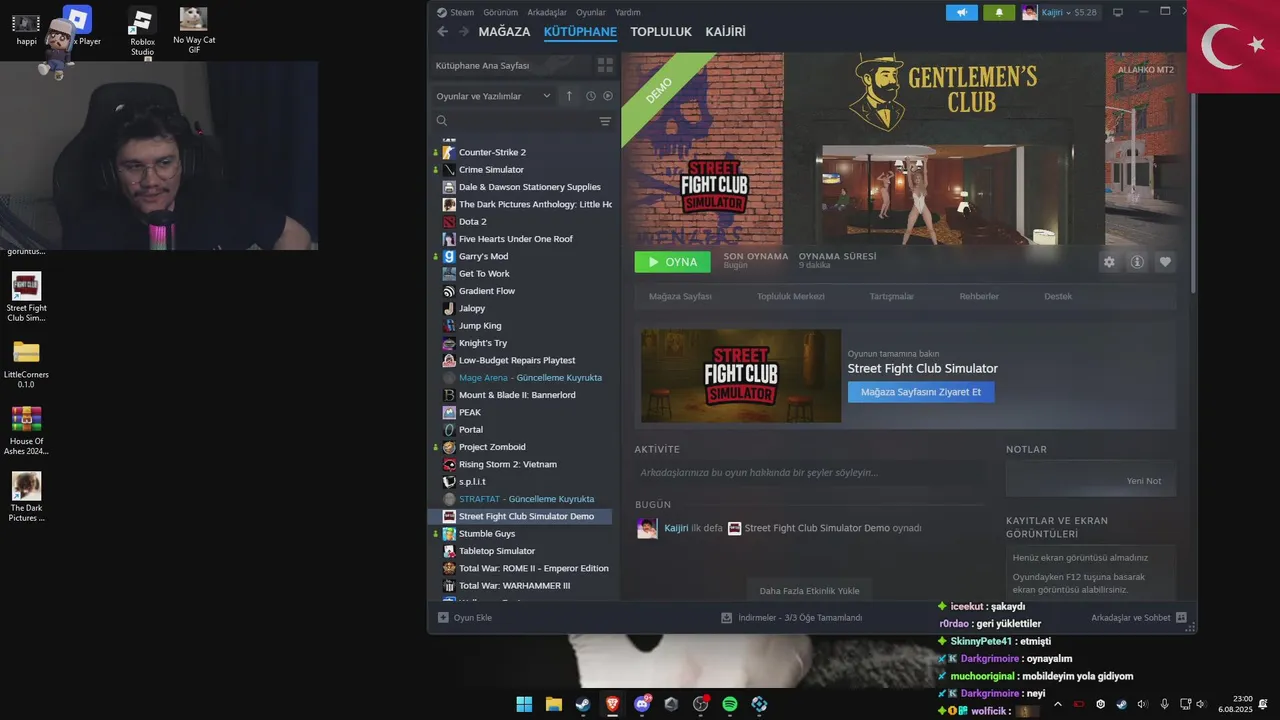Click the Garry's Mod game icon

(x=449, y=256)
